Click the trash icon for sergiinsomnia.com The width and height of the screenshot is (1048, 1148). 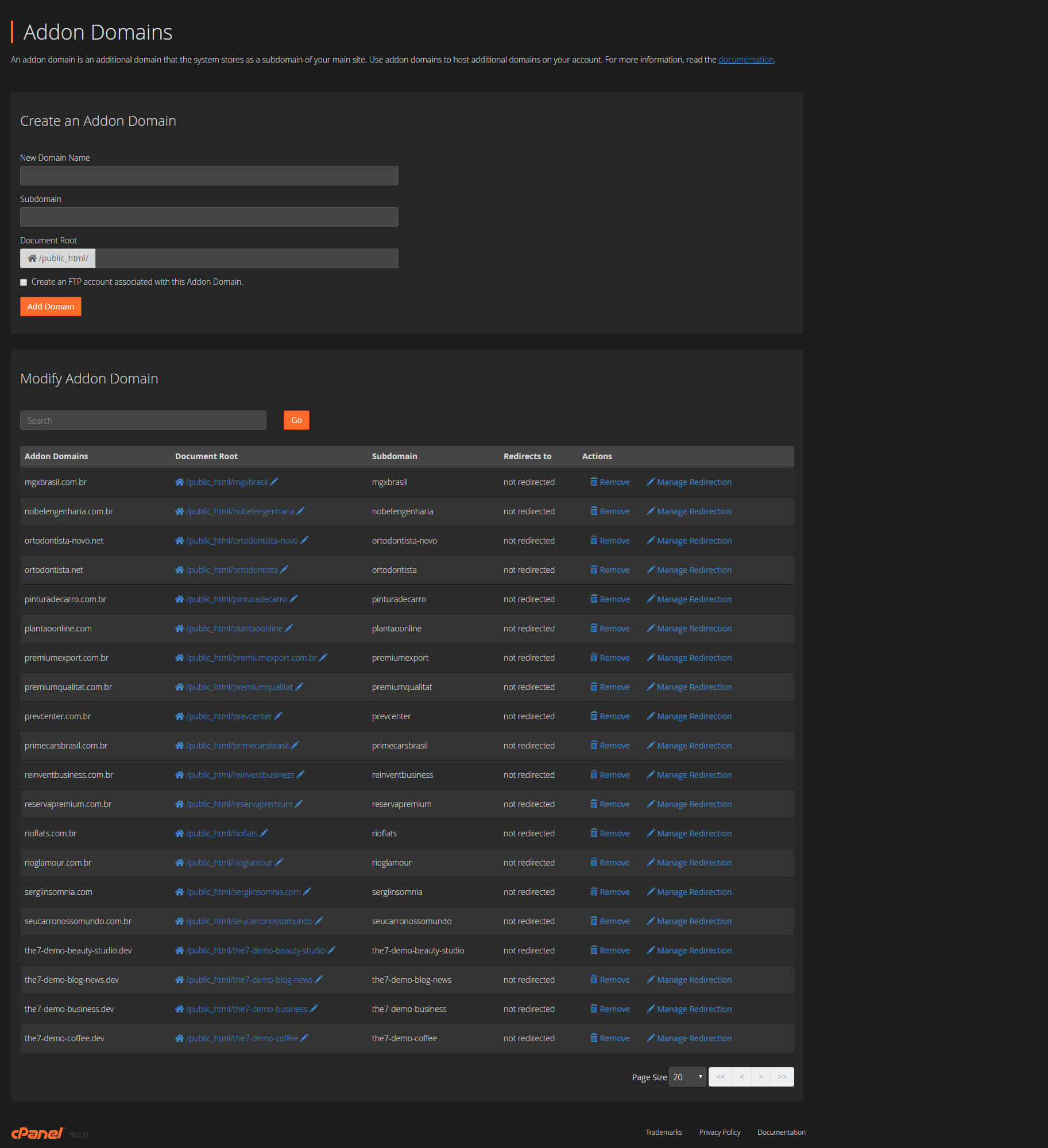point(594,891)
